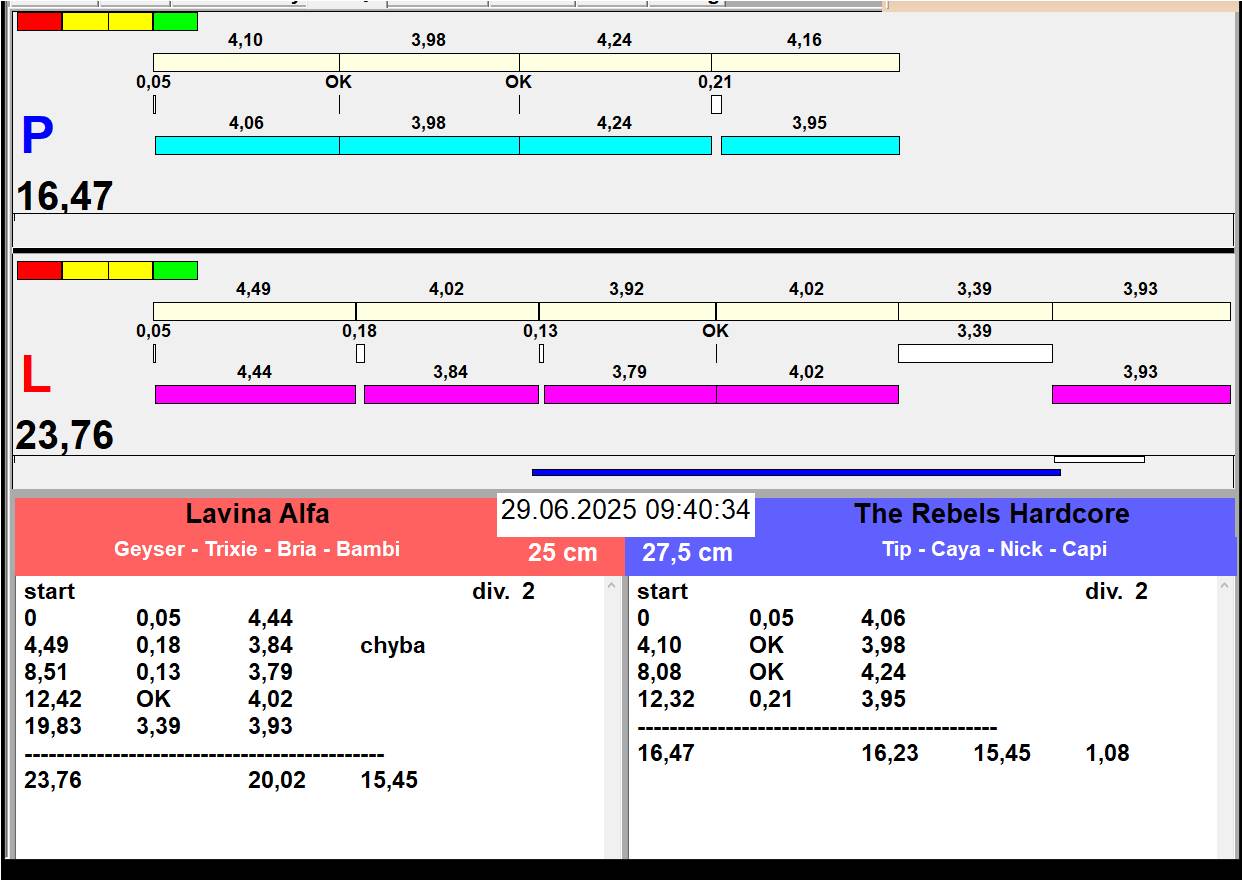The width and height of the screenshot is (1242, 880).
Task: Click the 0,18 changeover value in lane L timeline
Action: (360, 331)
